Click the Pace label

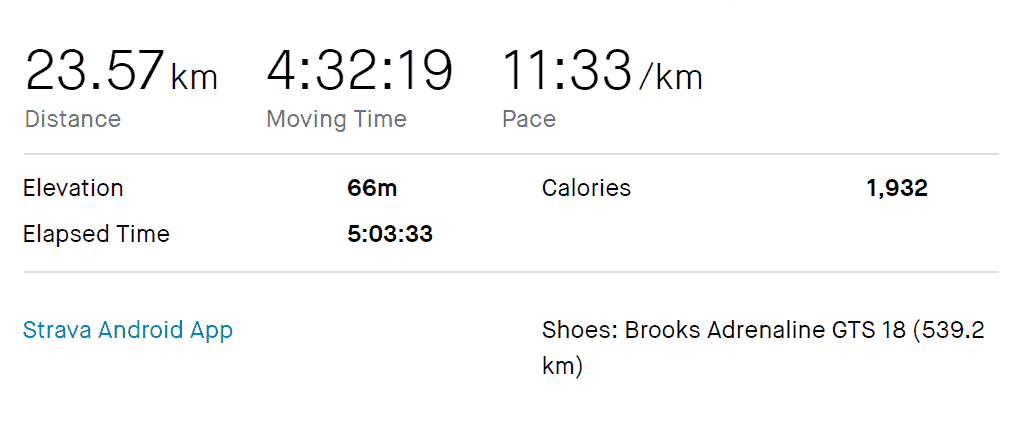tap(529, 119)
